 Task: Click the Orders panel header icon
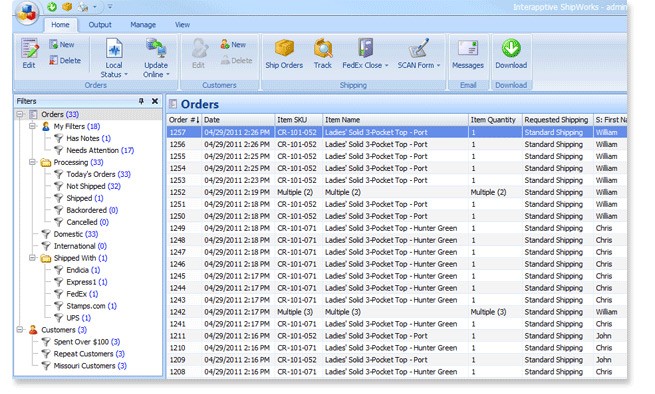(173, 104)
